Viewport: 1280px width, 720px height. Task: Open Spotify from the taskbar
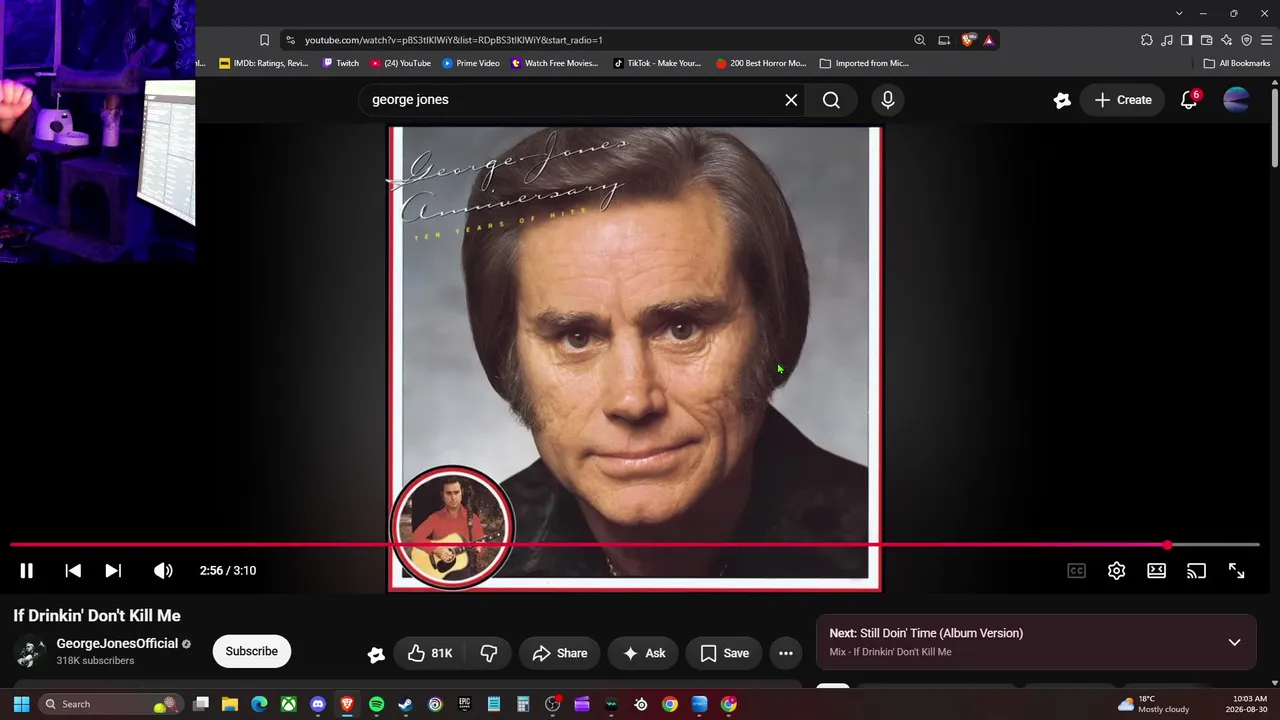[x=376, y=704]
